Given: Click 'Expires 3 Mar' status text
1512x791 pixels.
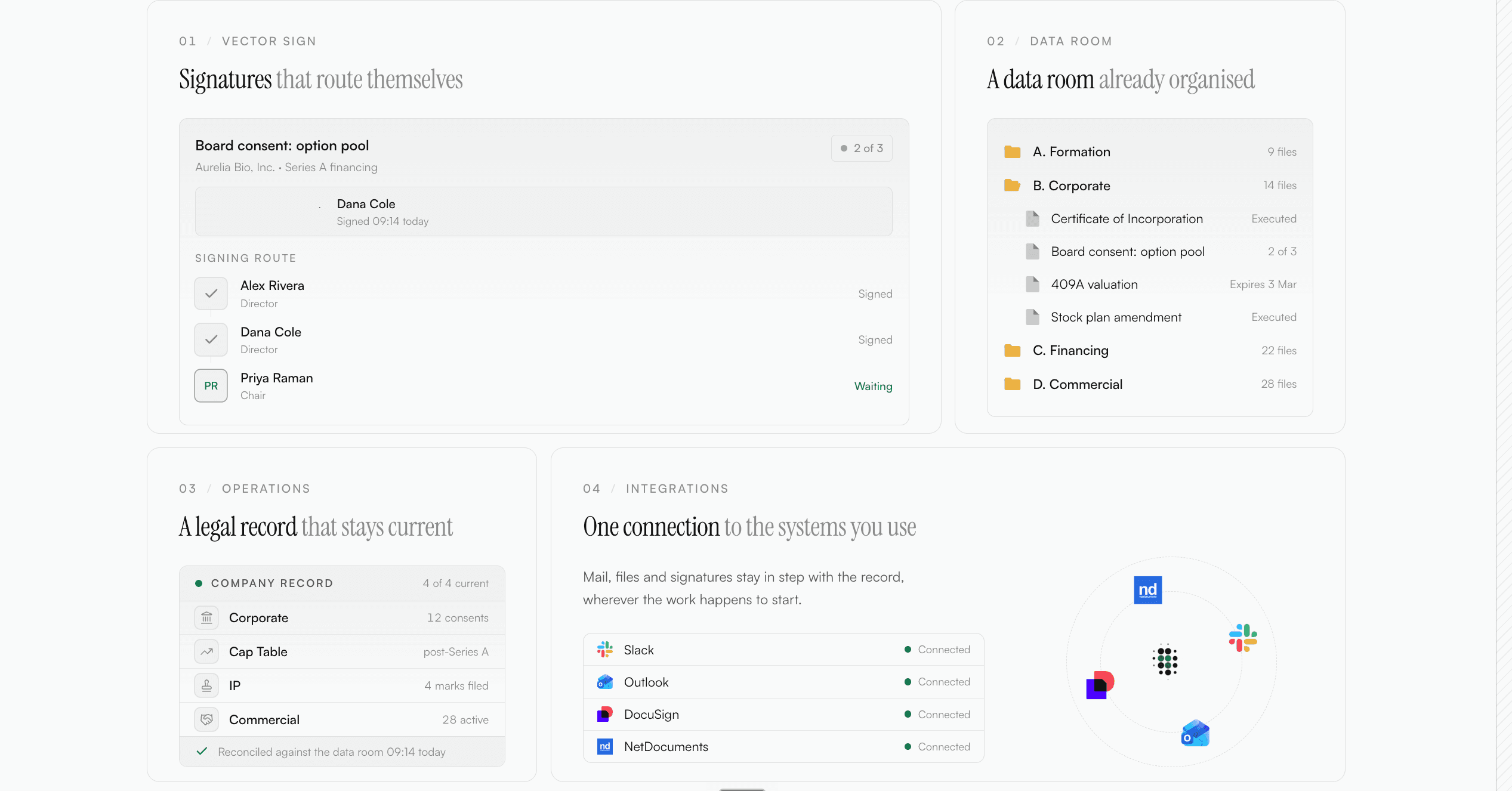Looking at the screenshot, I should (1263, 285).
